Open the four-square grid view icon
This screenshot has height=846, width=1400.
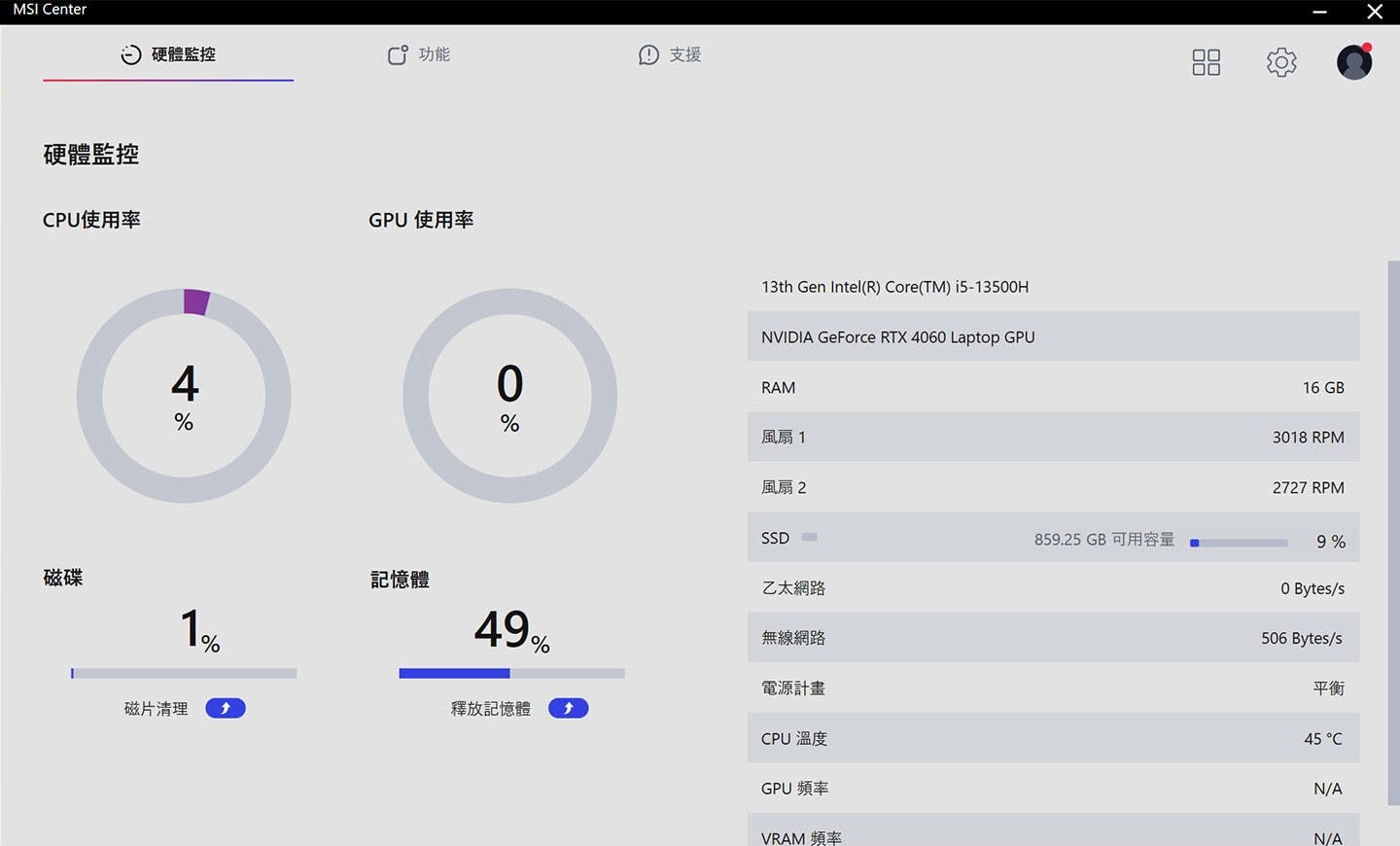pos(1206,62)
